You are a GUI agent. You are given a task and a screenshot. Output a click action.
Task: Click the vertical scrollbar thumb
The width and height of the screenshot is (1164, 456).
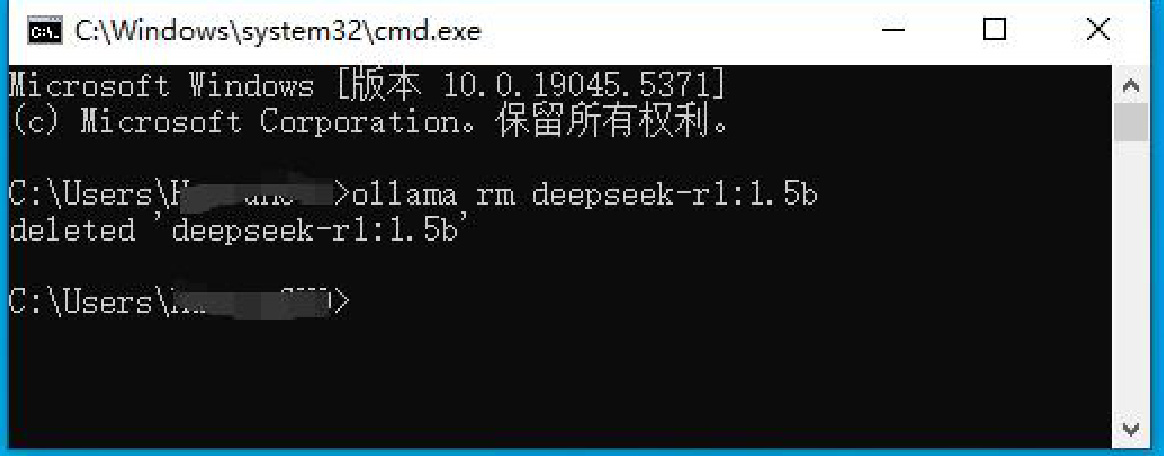click(x=1131, y=122)
